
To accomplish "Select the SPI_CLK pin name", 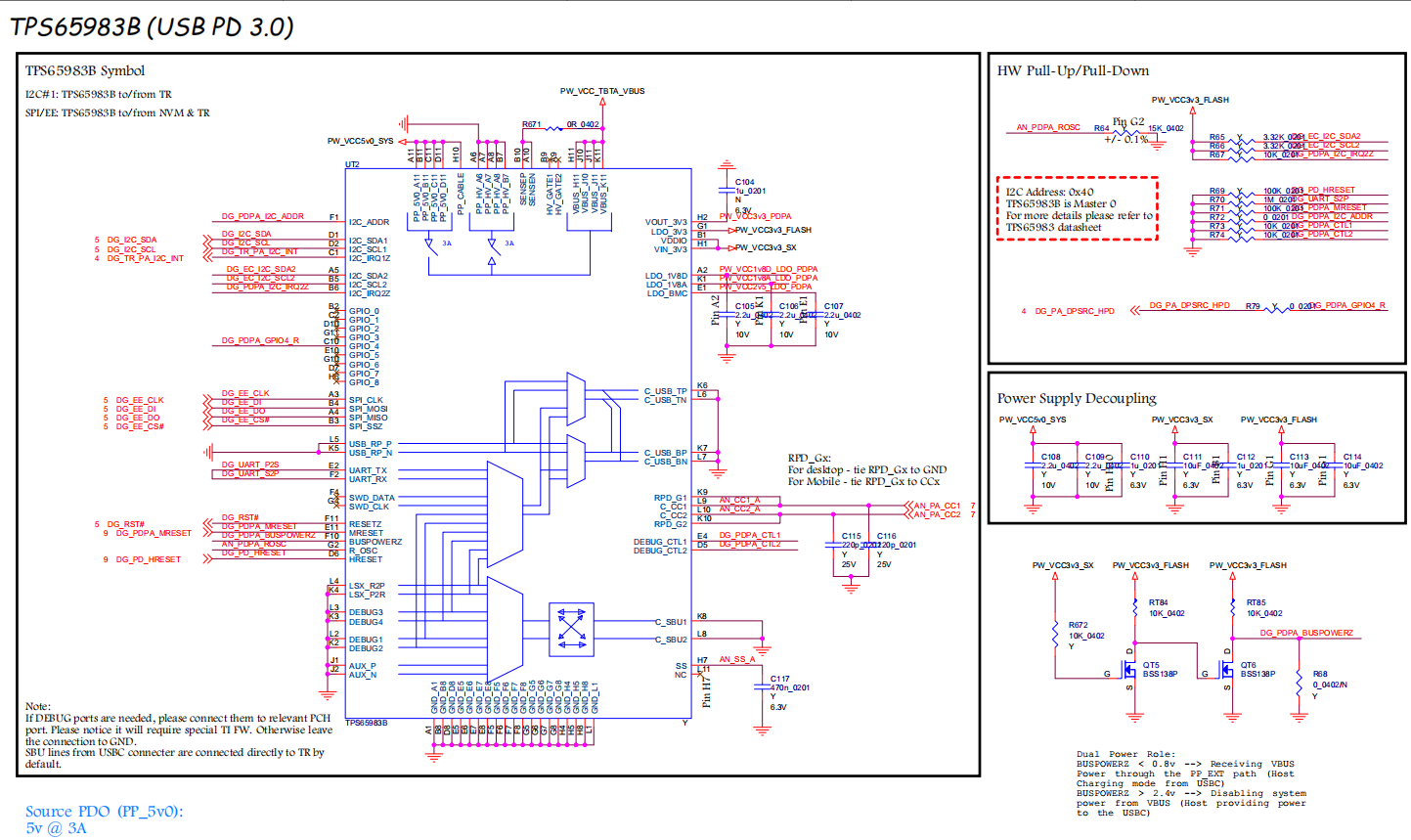I will point(367,400).
